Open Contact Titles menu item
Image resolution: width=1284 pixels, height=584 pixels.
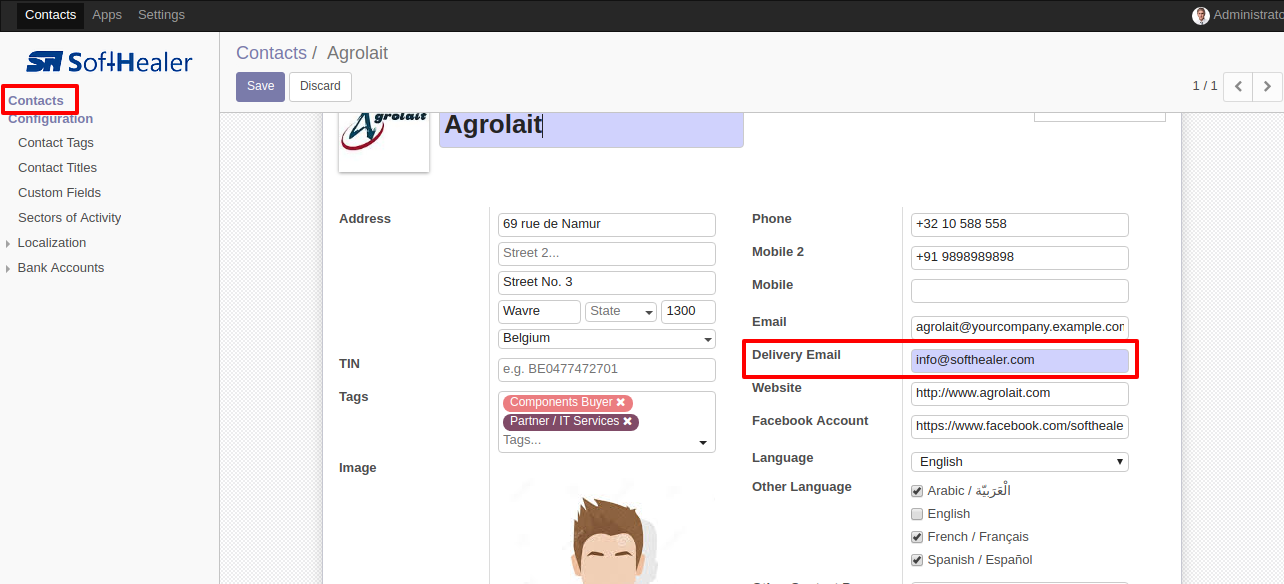coord(58,168)
